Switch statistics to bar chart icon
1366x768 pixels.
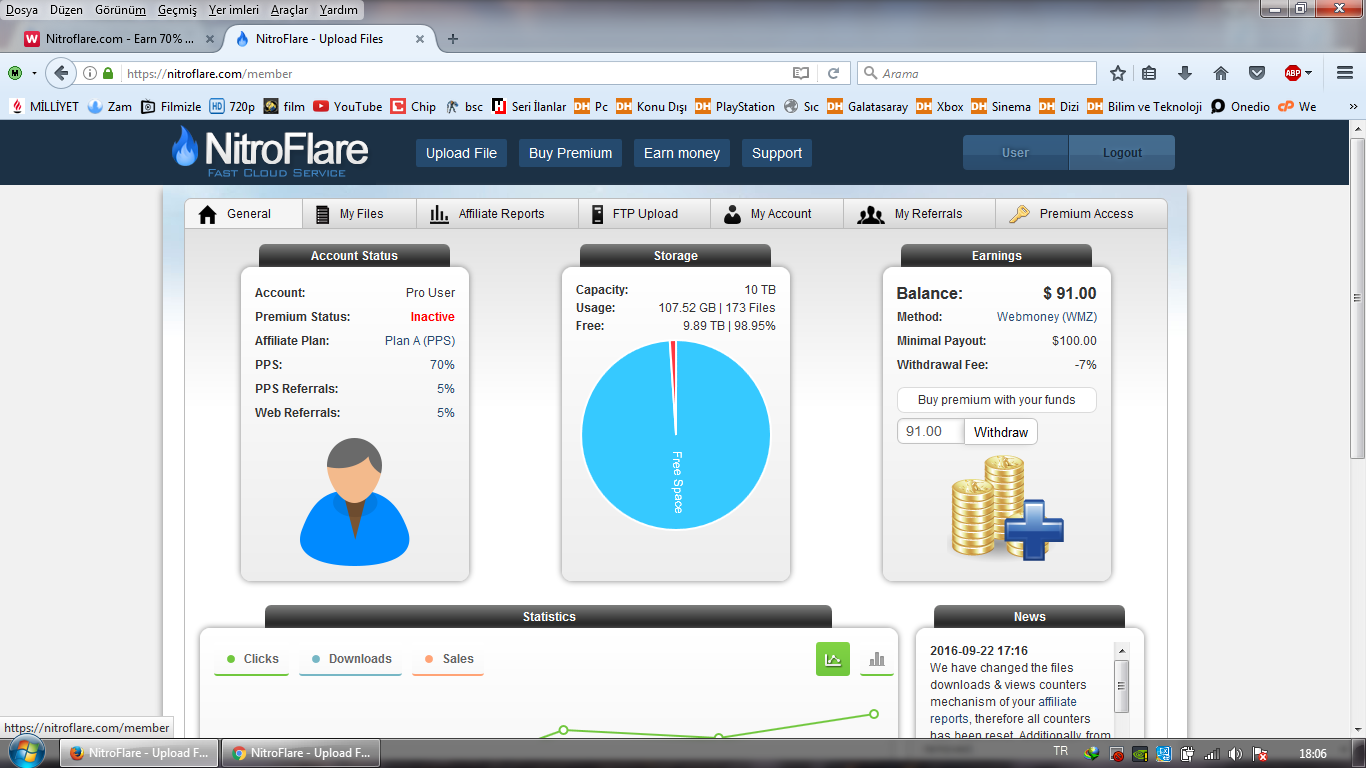click(x=877, y=659)
